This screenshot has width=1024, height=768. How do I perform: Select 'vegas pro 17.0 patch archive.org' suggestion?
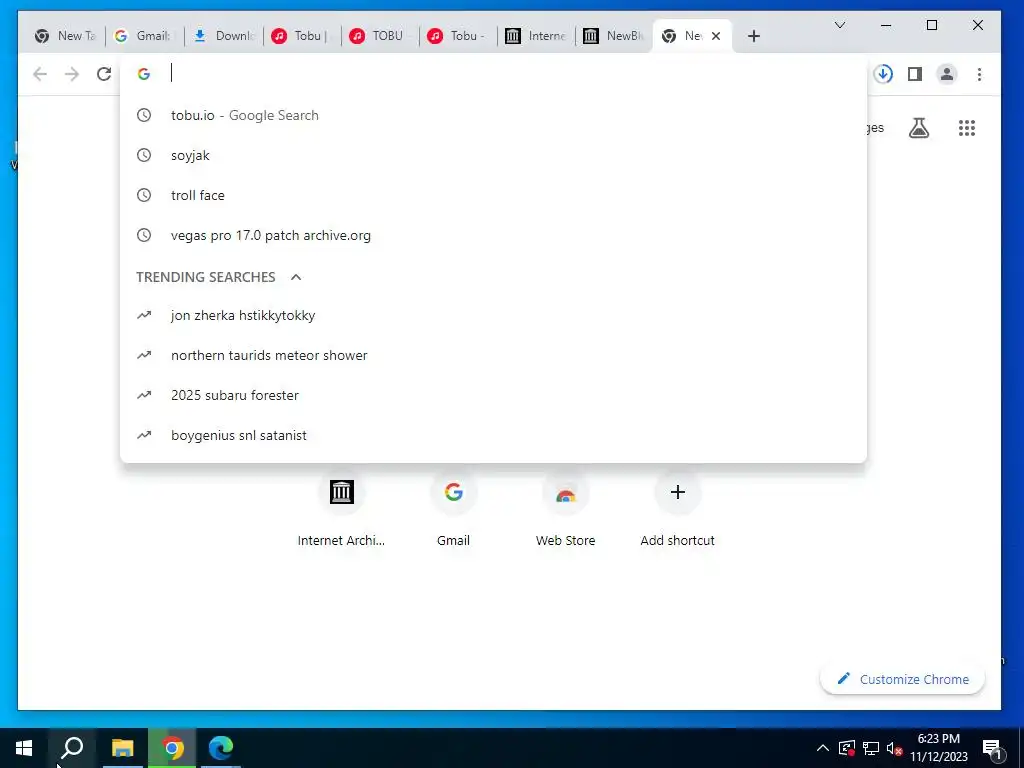coord(493,235)
